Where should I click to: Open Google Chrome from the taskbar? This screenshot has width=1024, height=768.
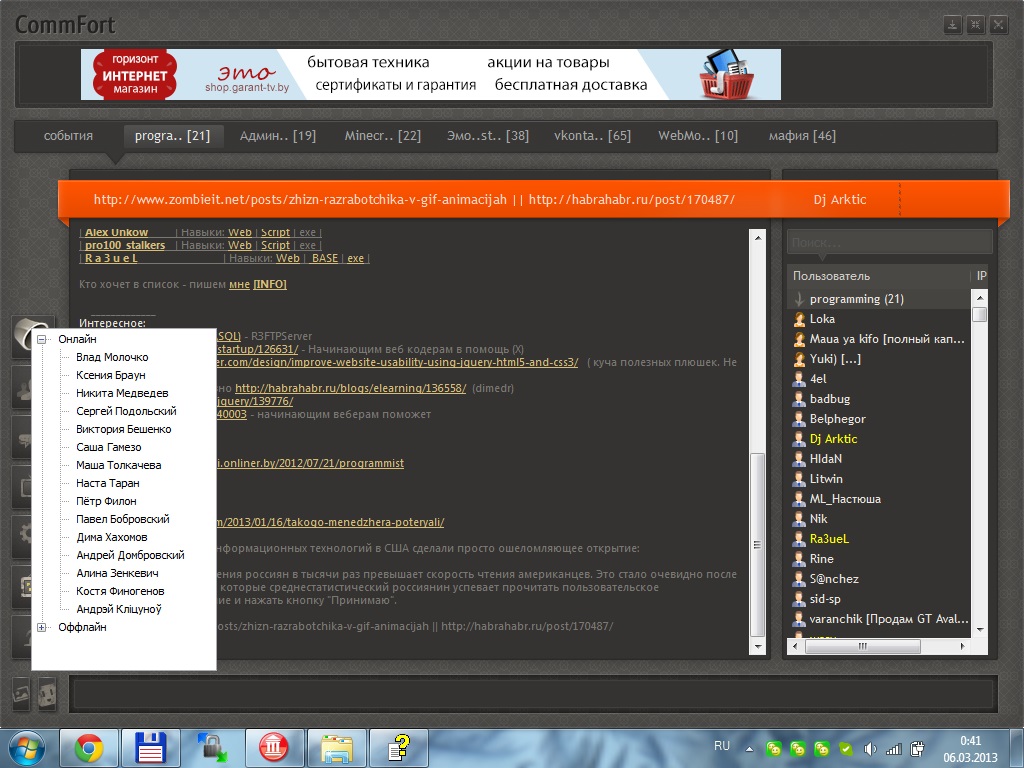click(89, 747)
